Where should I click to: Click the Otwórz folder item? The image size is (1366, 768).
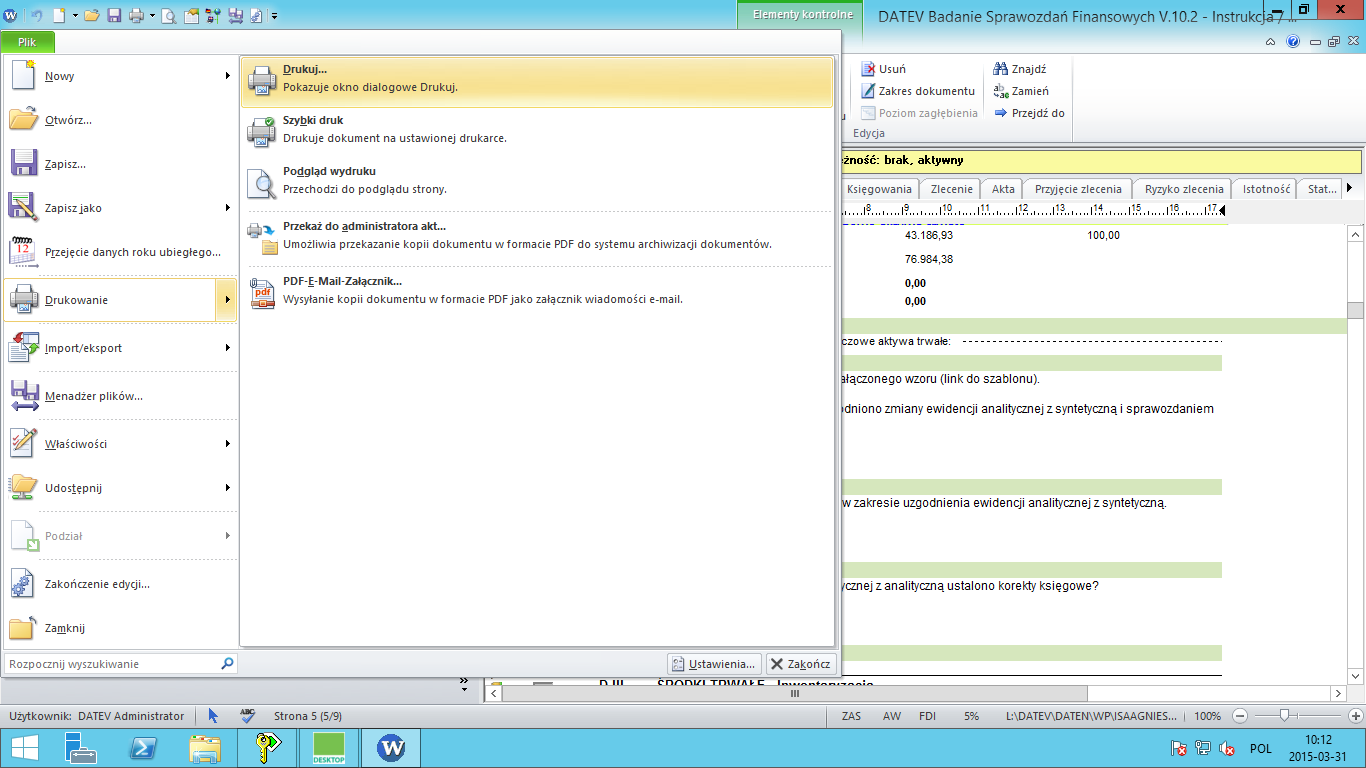120,120
